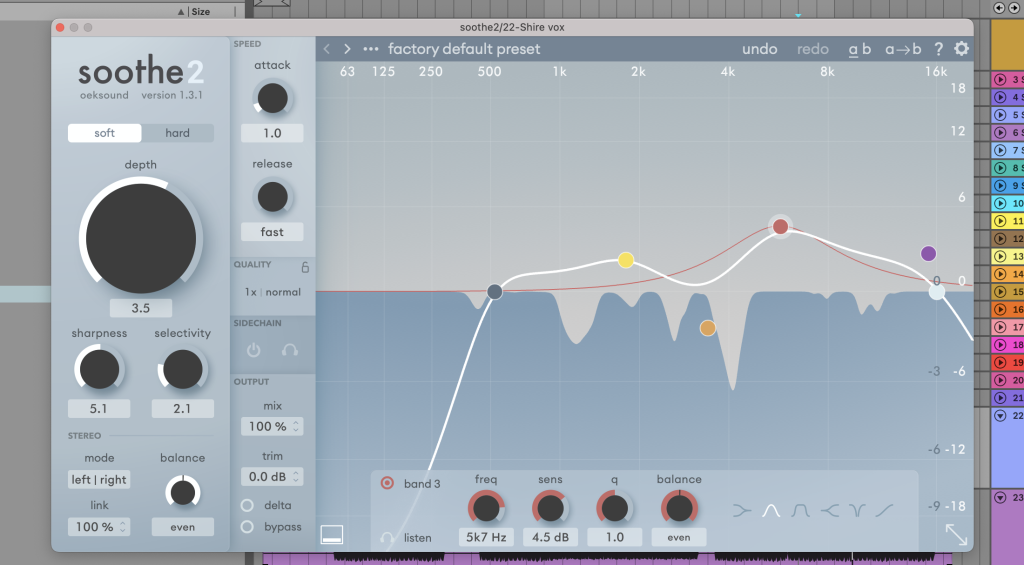
Task: Select the high shelf band shape icon
Action: pyautogui.click(x=886, y=510)
